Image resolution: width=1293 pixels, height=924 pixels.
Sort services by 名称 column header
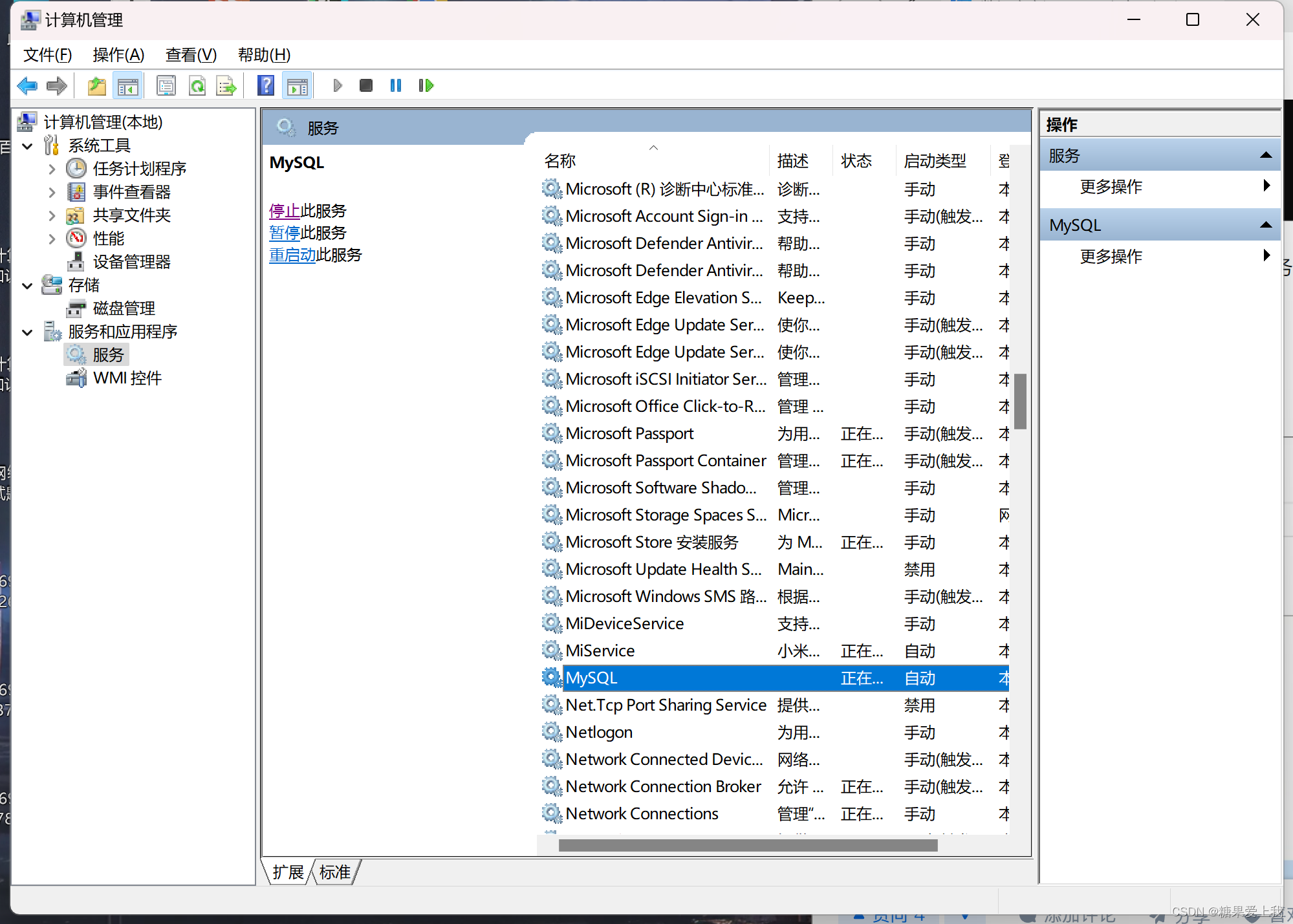654,160
